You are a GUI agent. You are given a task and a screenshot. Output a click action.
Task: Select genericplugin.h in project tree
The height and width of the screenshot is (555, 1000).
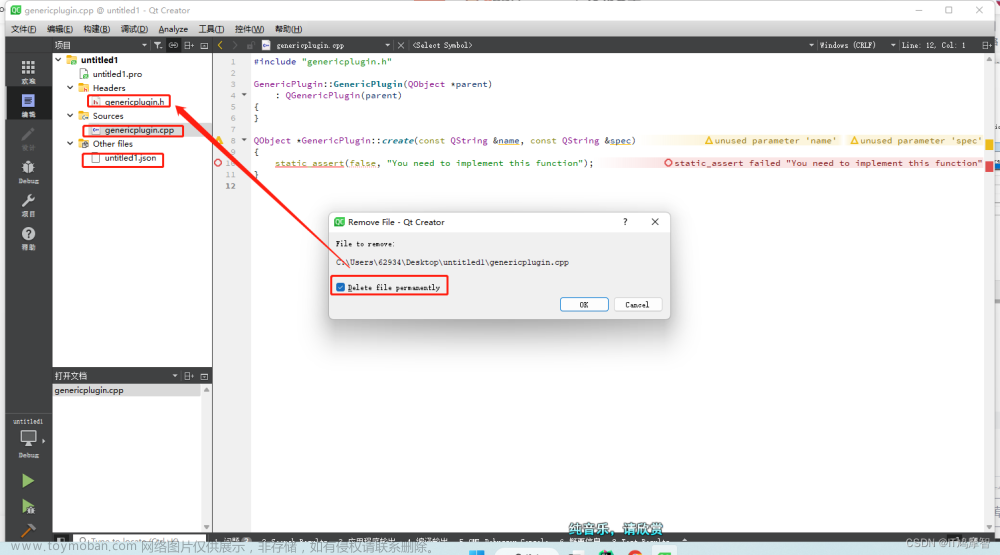click(x=134, y=102)
